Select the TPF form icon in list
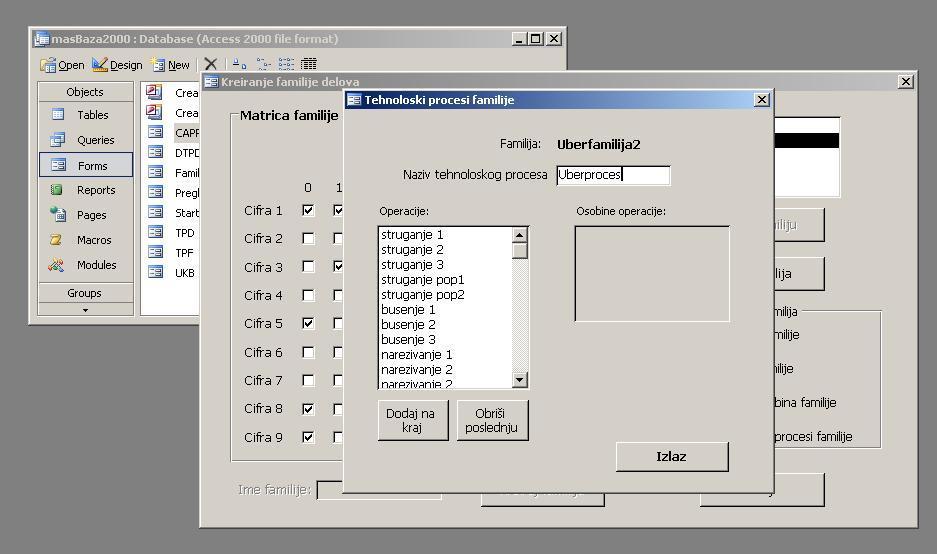Viewport: 937px width, 554px height. [x=155, y=252]
